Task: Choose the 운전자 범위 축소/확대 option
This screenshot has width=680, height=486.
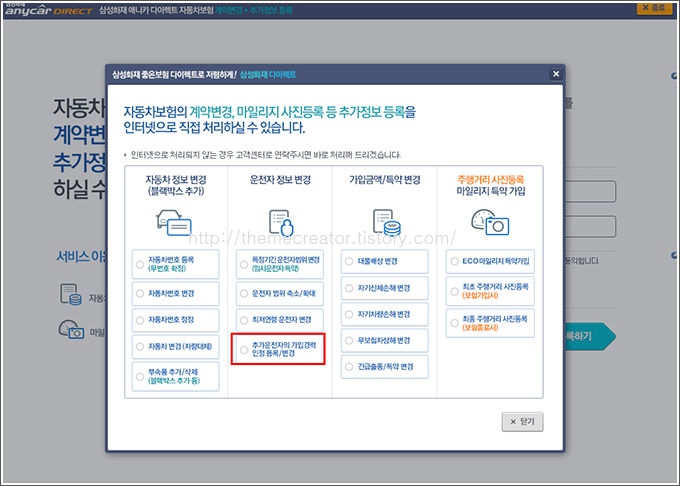Action: click(x=280, y=294)
